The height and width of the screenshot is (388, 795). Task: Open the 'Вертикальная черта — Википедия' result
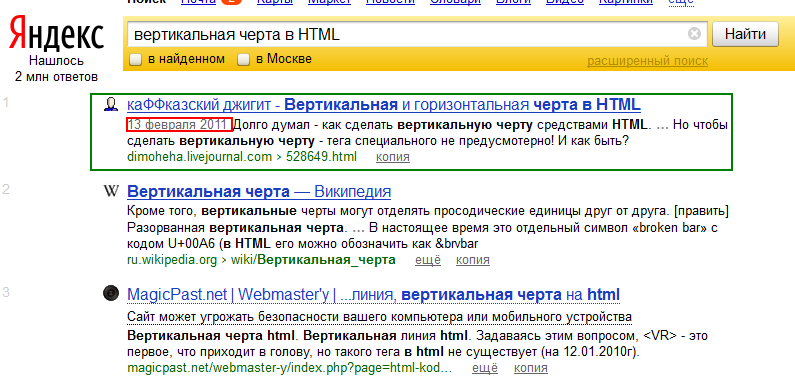click(x=259, y=192)
